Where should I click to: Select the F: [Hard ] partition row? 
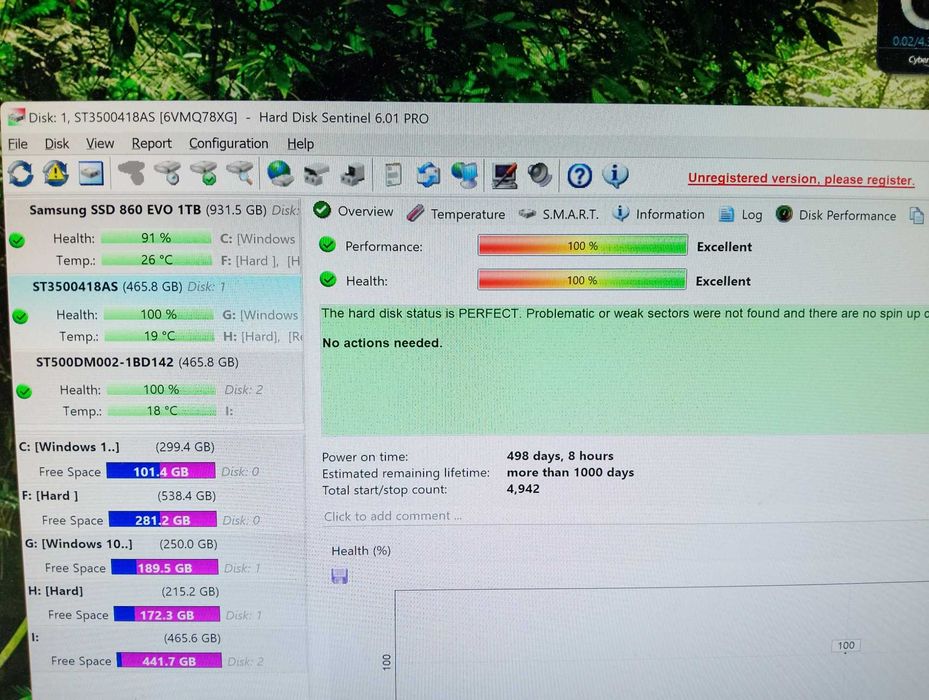[118, 496]
